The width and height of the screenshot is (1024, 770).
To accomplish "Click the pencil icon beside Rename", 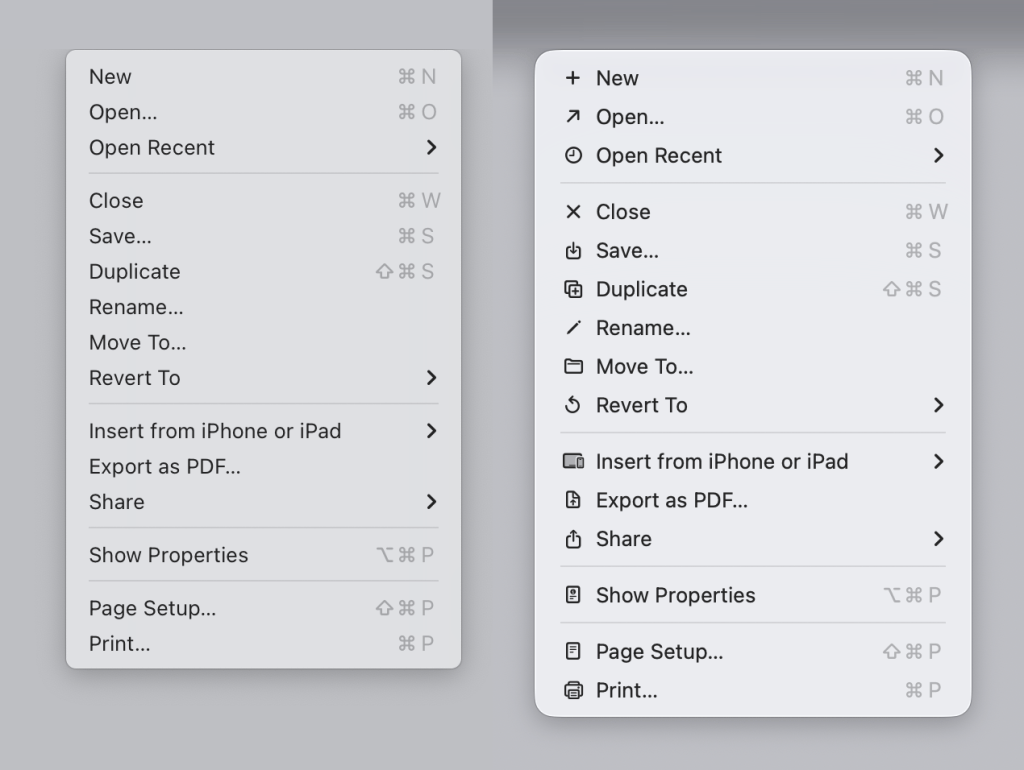I will point(575,328).
